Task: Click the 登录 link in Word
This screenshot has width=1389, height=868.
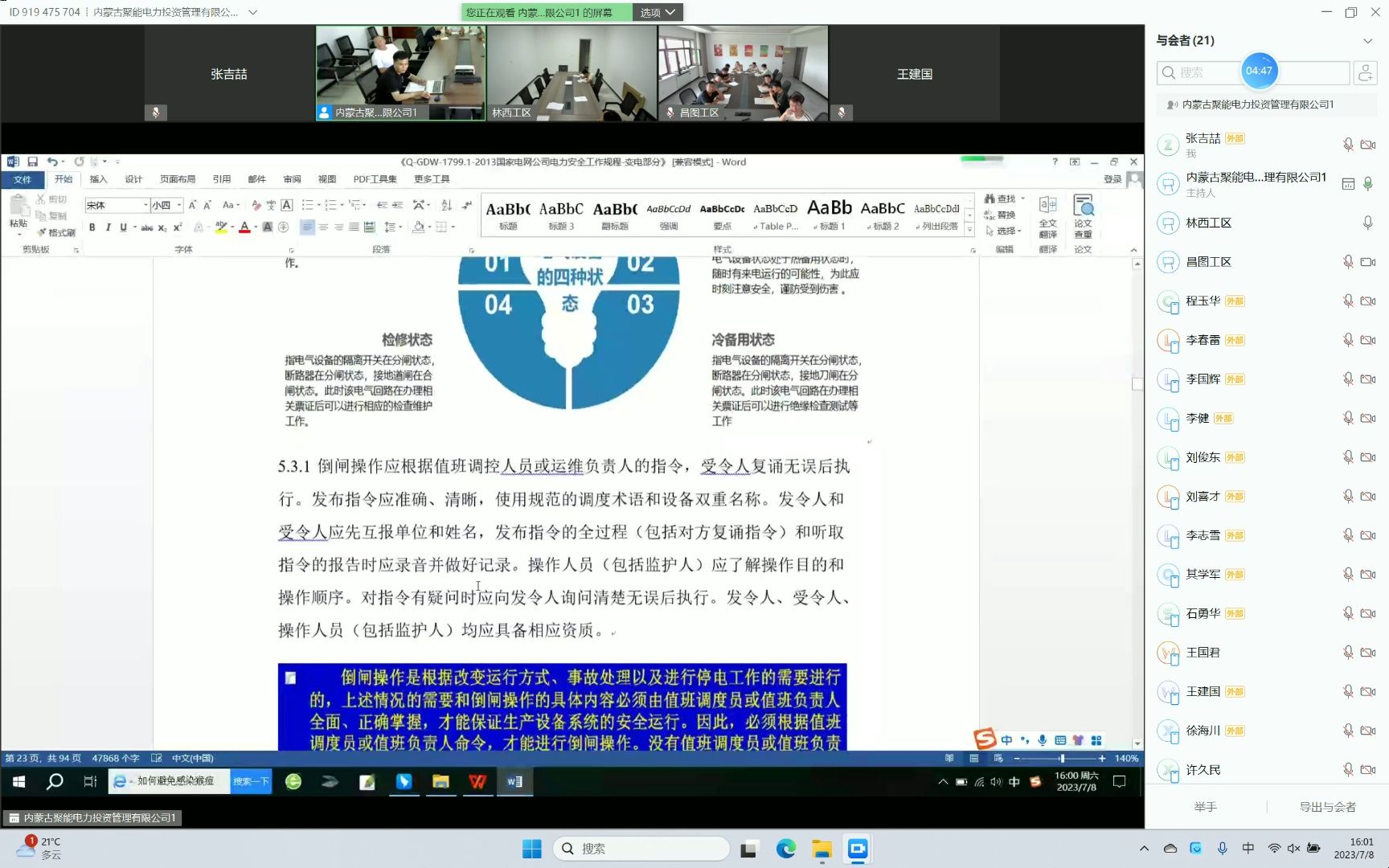Action: click(1112, 179)
